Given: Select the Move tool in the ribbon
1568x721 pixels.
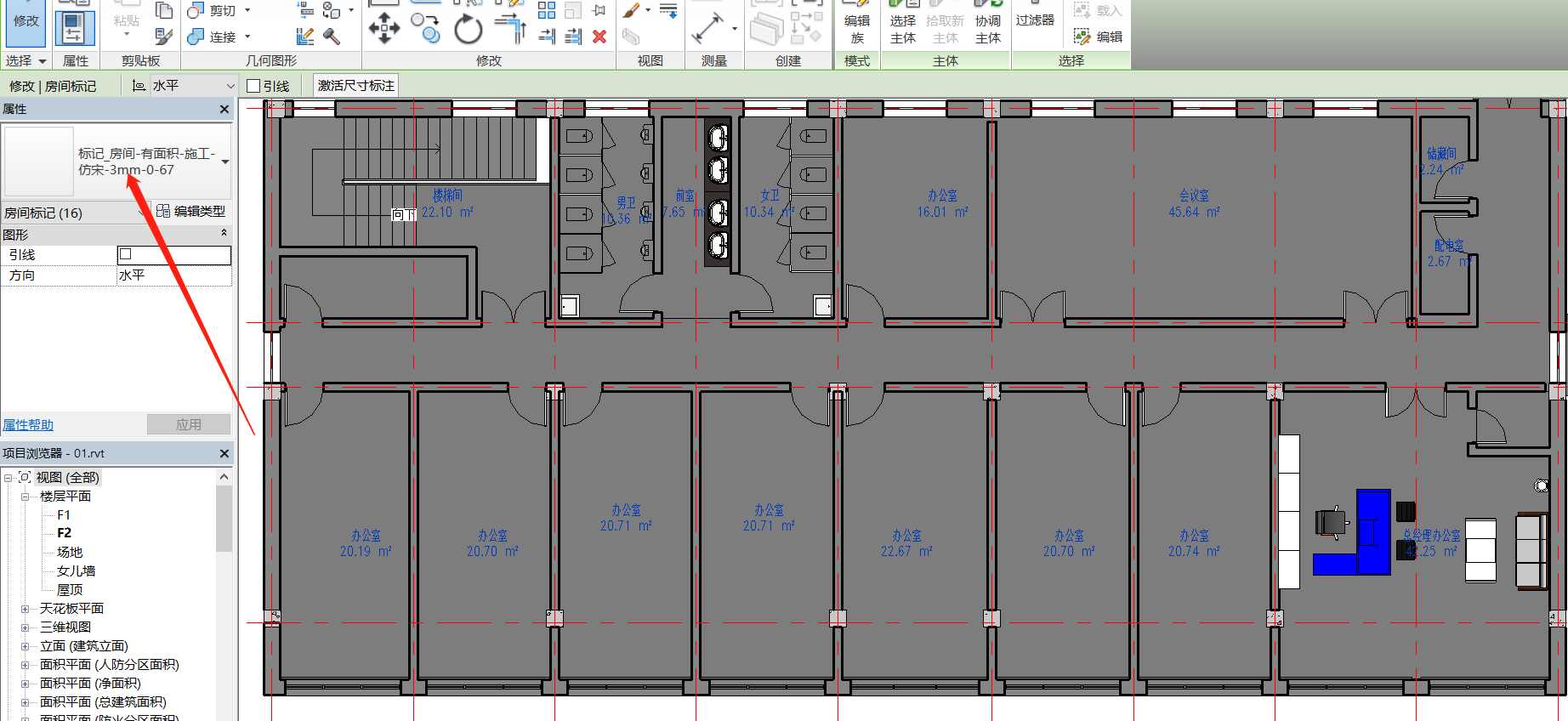Looking at the screenshot, I should point(384,28).
